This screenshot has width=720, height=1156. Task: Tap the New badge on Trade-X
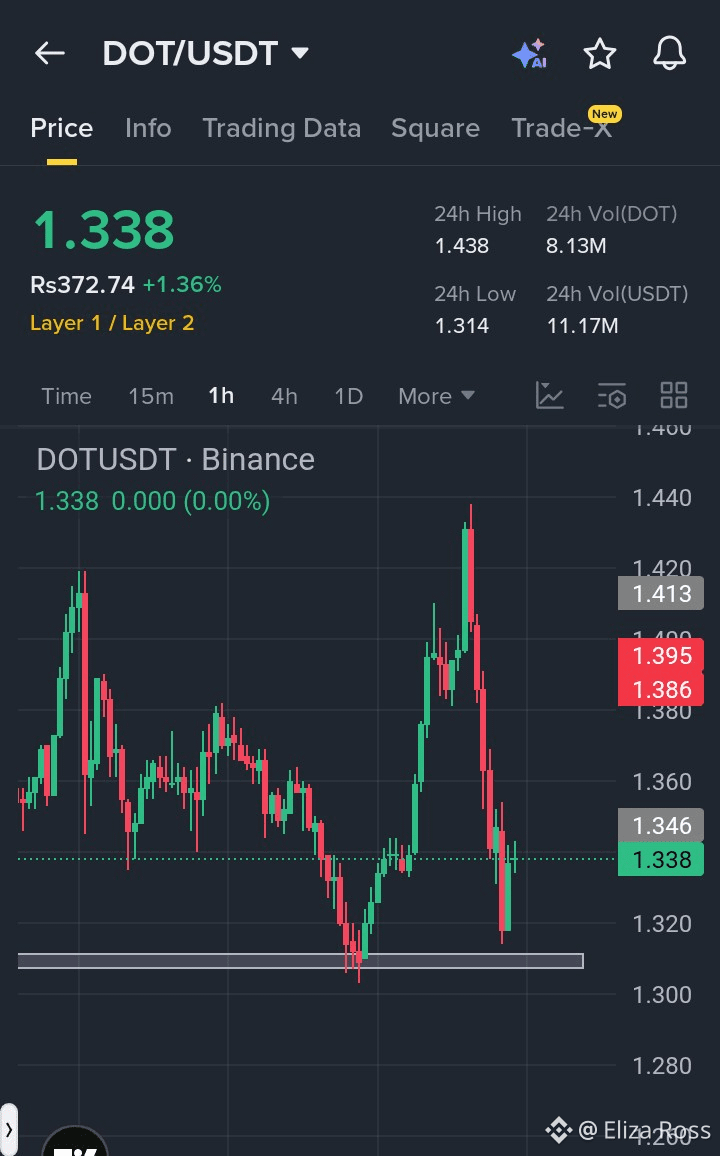pyautogui.click(x=604, y=114)
